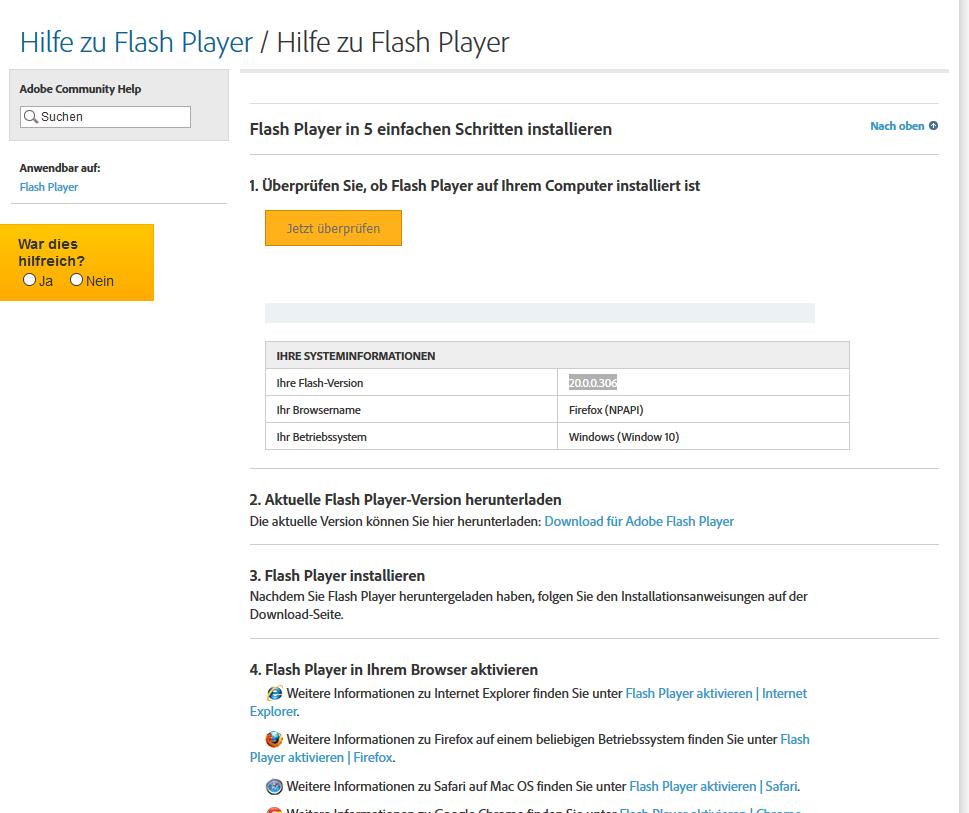
Task: Select the 'Ja' radio button
Action: click(x=30, y=280)
